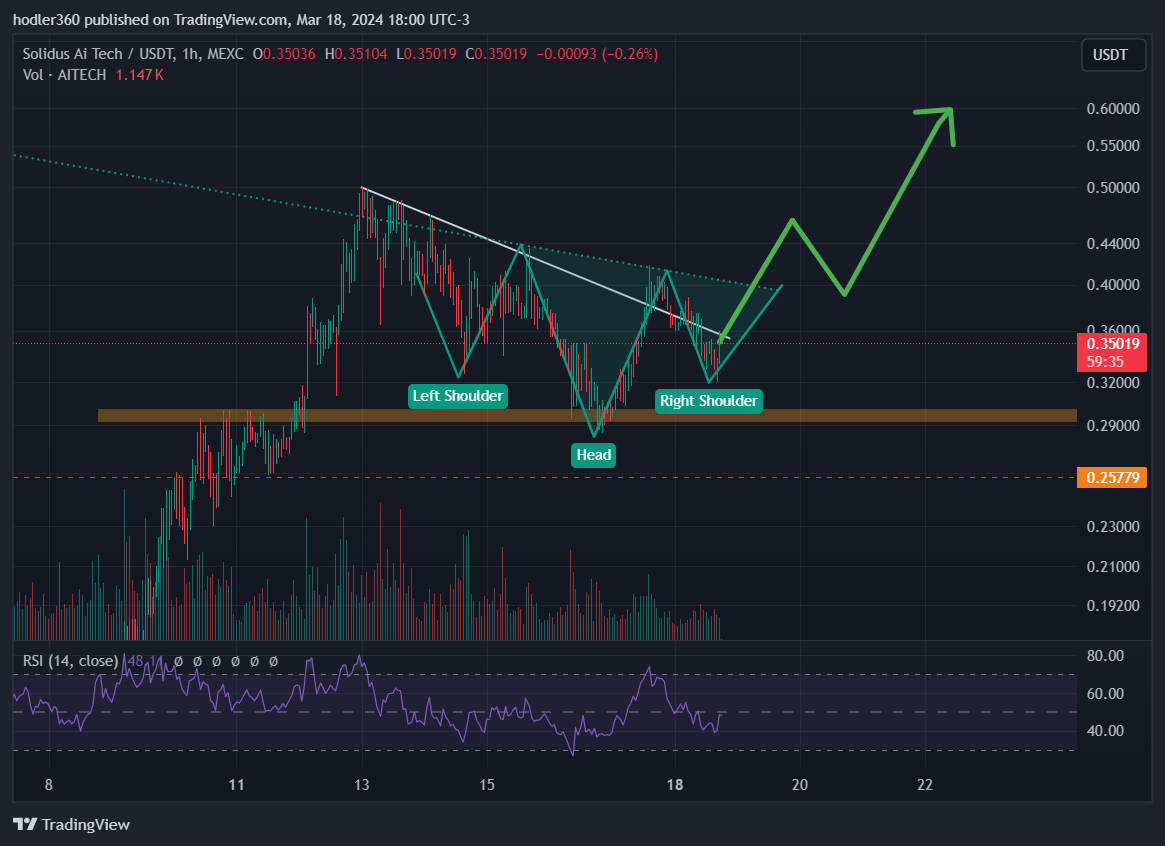Click the date label 22 on time axis
The width and height of the screenshot is (1165, 846).
coord(925,785)
